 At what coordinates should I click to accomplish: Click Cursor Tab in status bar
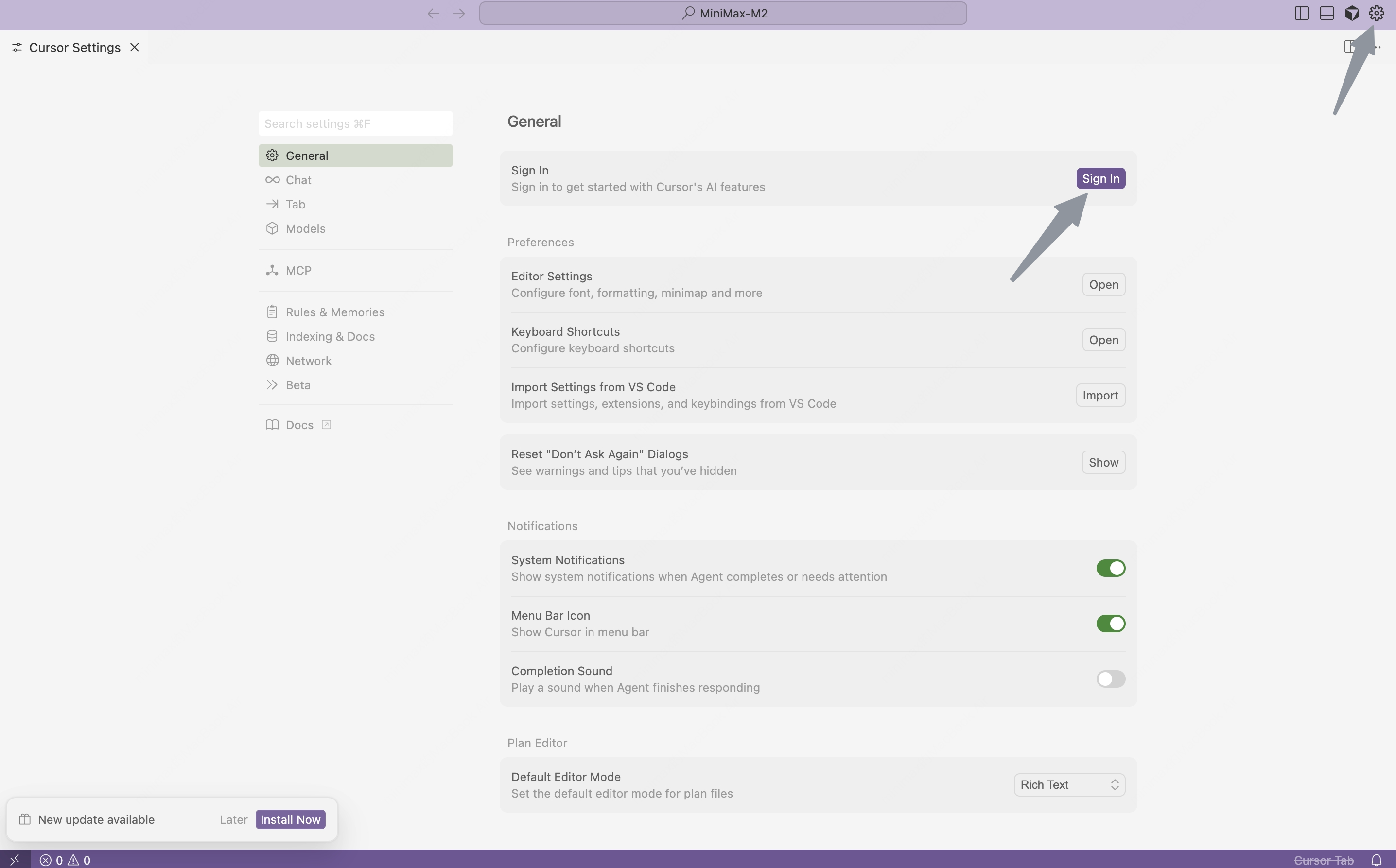[x=1323, y=859]
